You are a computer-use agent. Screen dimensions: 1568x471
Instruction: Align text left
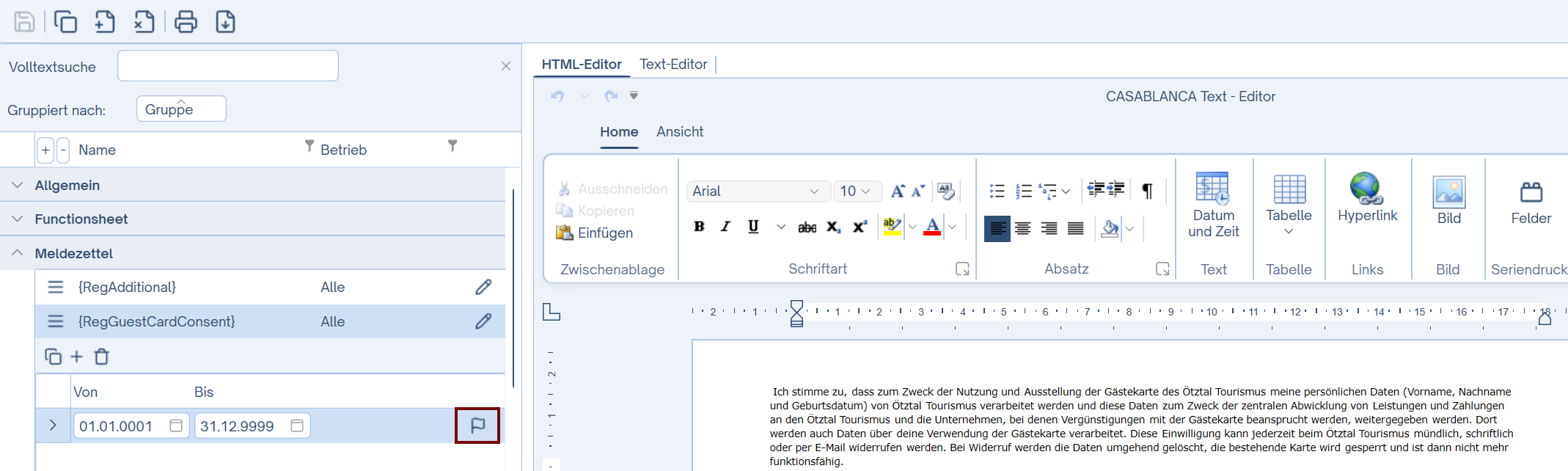pyautogui.click(x=997, y=229)
